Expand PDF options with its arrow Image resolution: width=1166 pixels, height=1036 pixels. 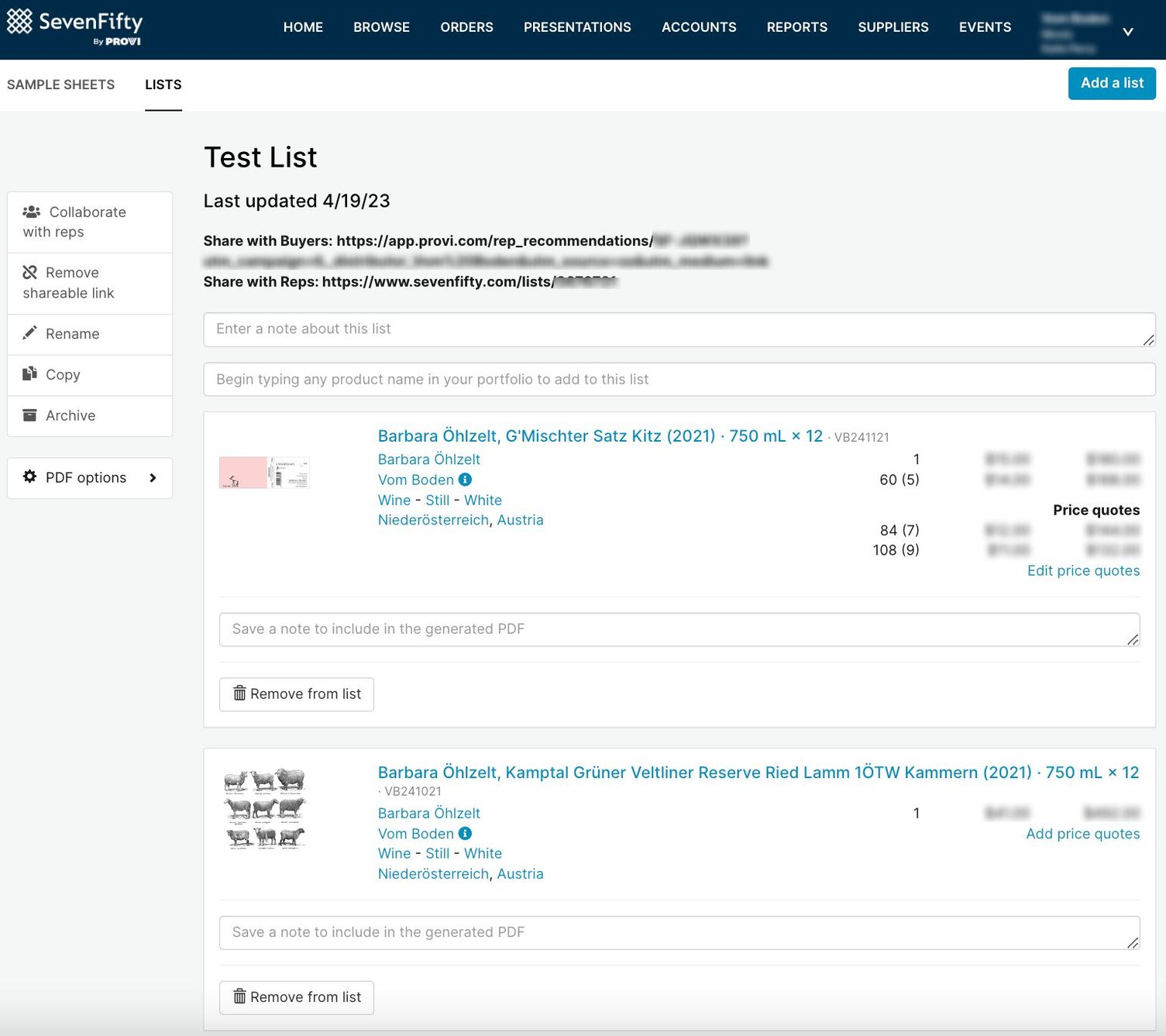click(x=153, y=478)
